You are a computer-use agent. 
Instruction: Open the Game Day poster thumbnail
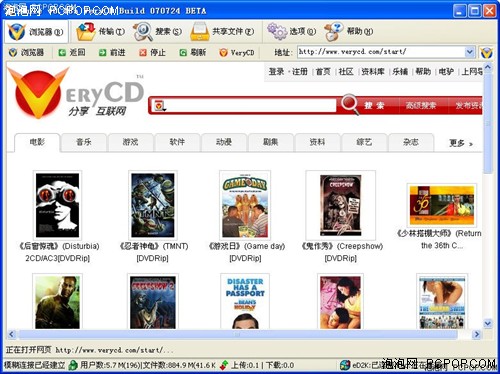click(x=245, y=205)
